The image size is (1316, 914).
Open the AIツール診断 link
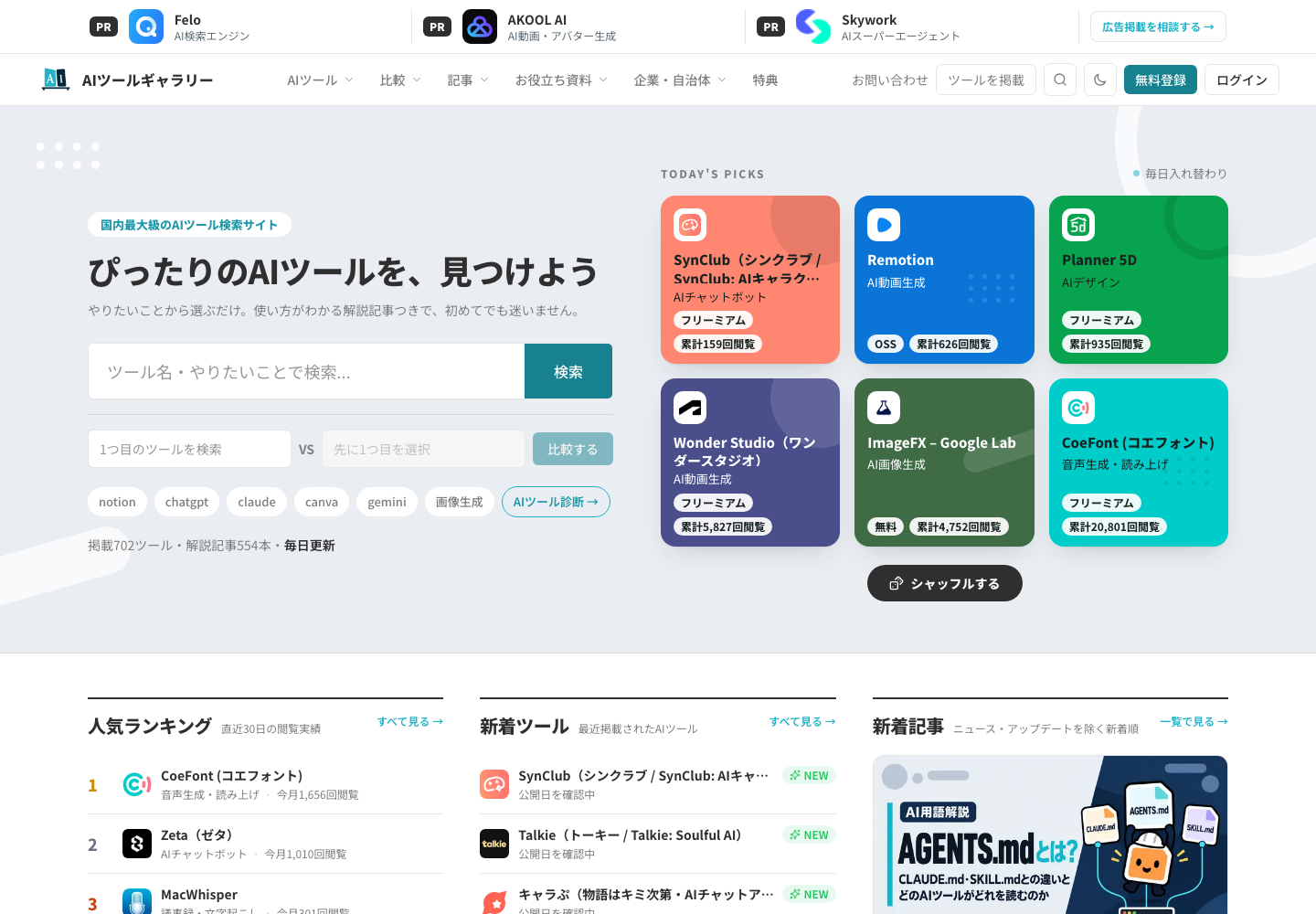point(556,502)
